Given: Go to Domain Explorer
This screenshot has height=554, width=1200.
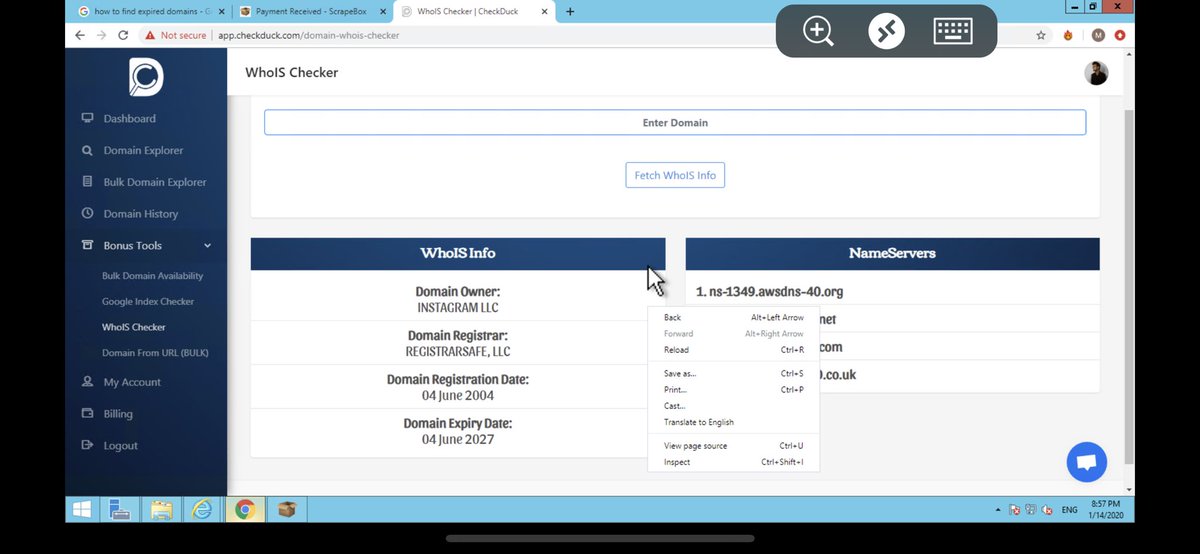Looking at the screenshot, I should tap(143, 150).
